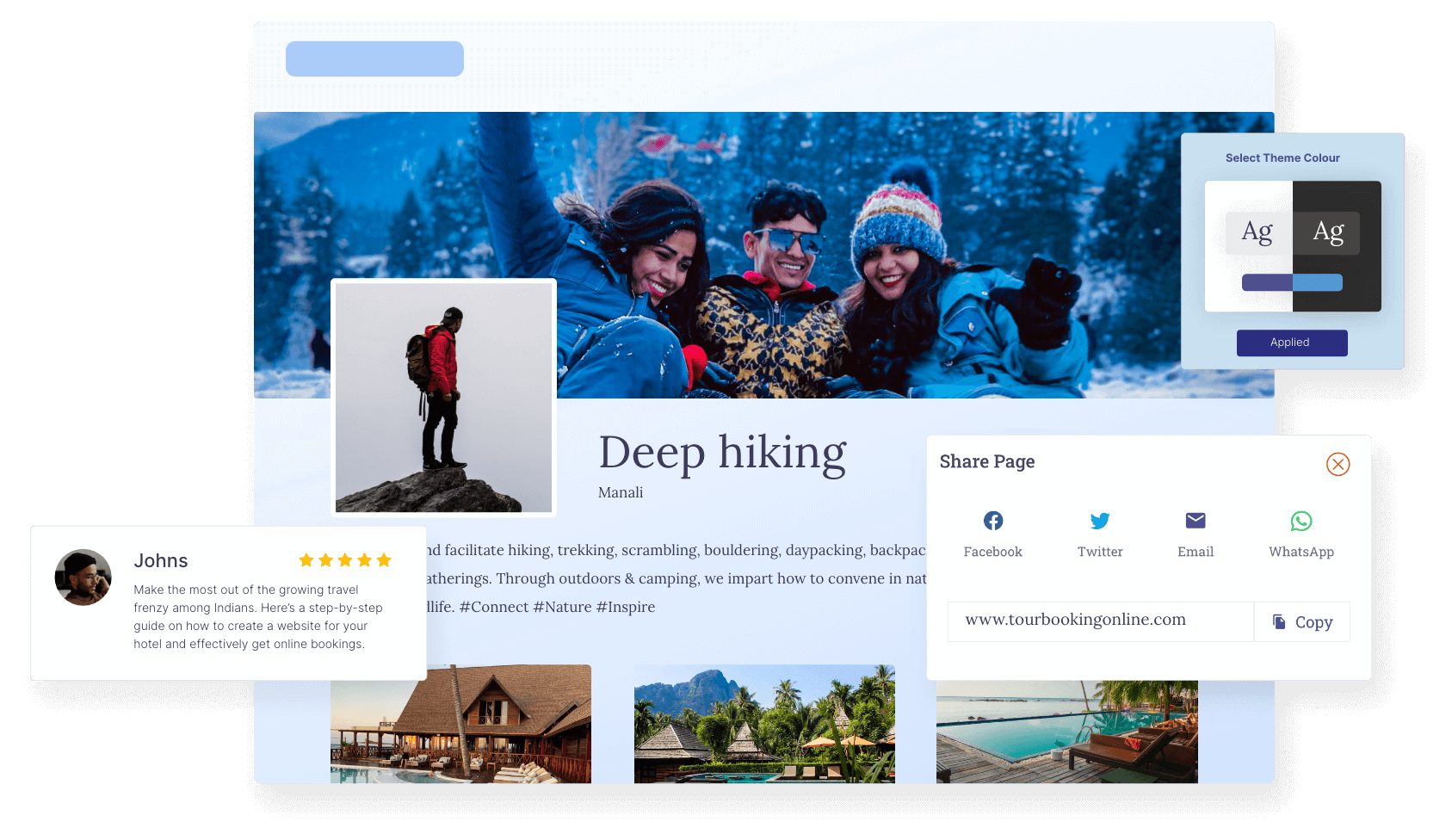Close the Share Page dialog
Viewport: 1452px width, 840px height.
(1338, 465)
